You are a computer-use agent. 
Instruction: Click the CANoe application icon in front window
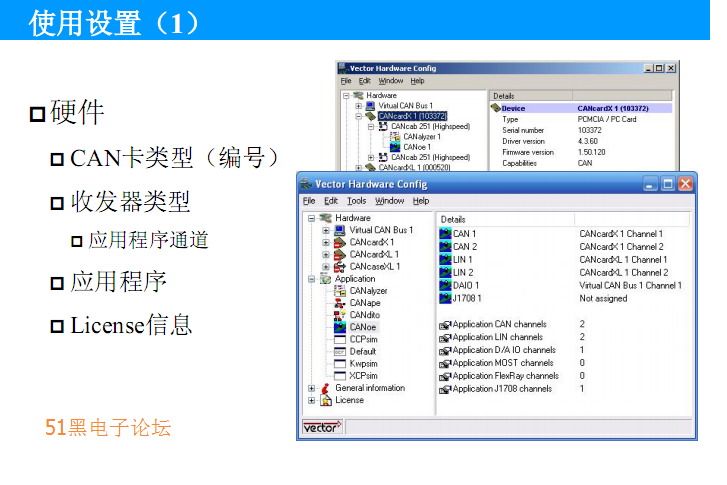point(340,327)
